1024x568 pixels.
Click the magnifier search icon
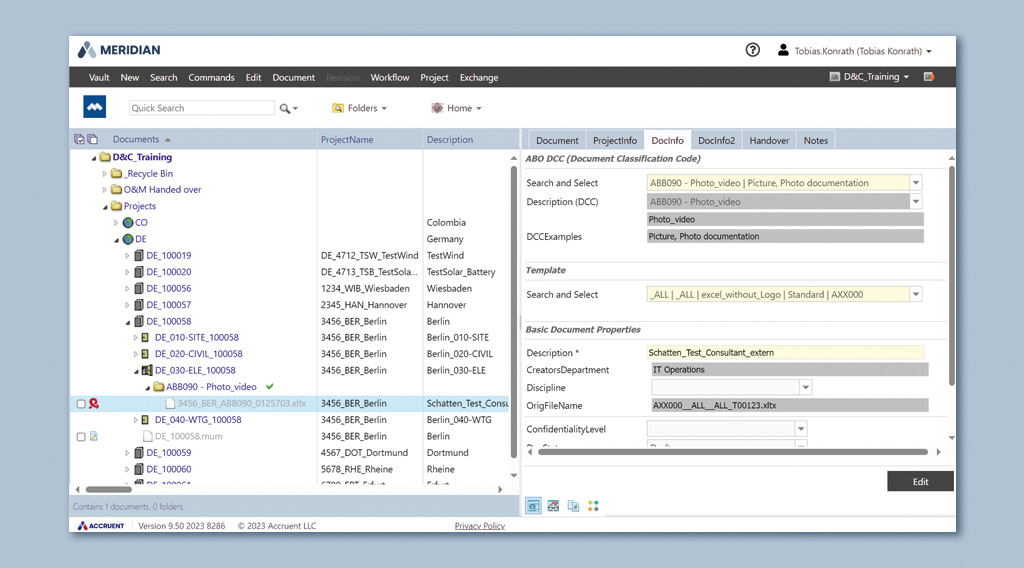pyautogui.click(x=285, y=108)
